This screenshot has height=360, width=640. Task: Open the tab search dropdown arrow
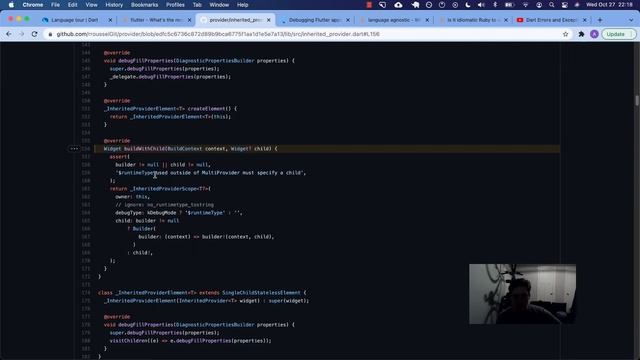[x=631, y=20]
